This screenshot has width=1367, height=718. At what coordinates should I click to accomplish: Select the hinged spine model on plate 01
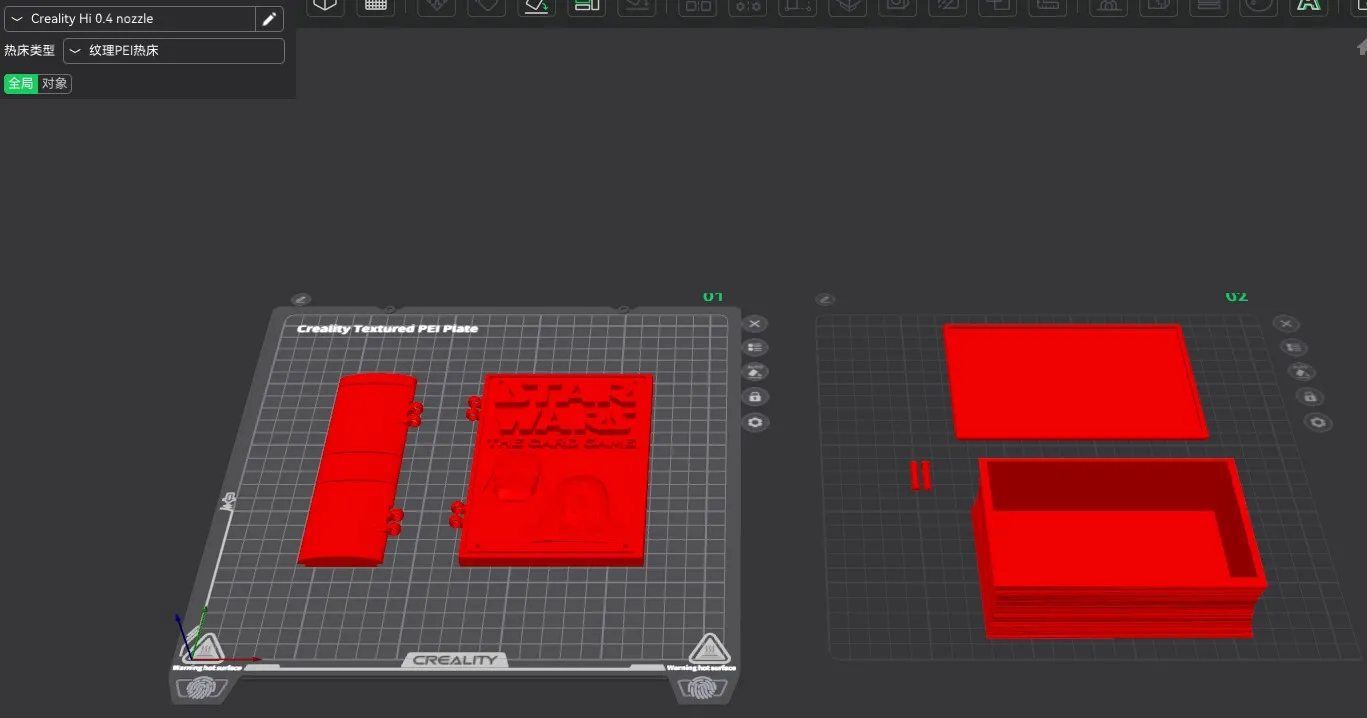click(x=356, y=468)
